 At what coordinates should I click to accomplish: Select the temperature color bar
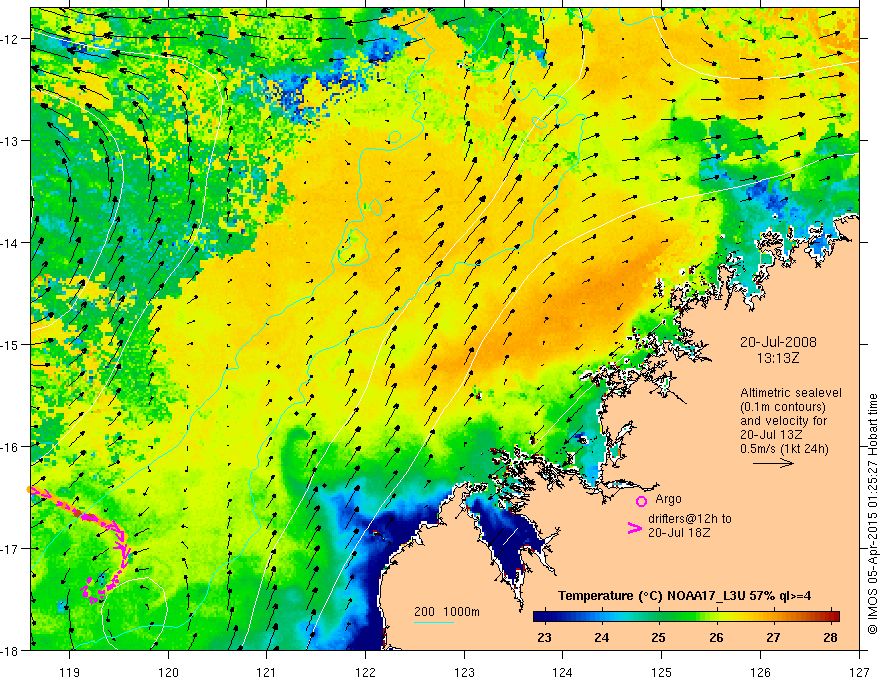tap(686, 616)
